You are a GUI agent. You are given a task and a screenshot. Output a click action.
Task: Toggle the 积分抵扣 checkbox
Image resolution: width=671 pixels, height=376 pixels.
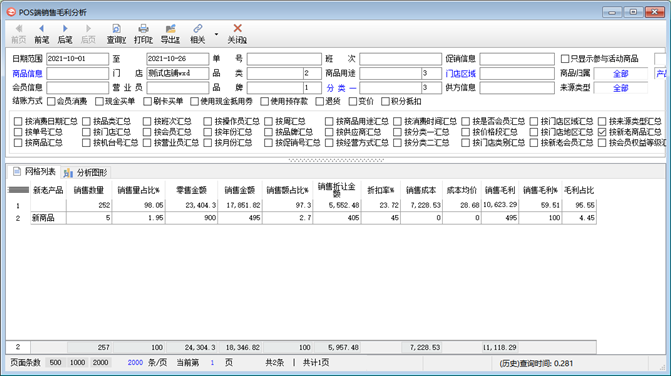click(x=385, y=101)
